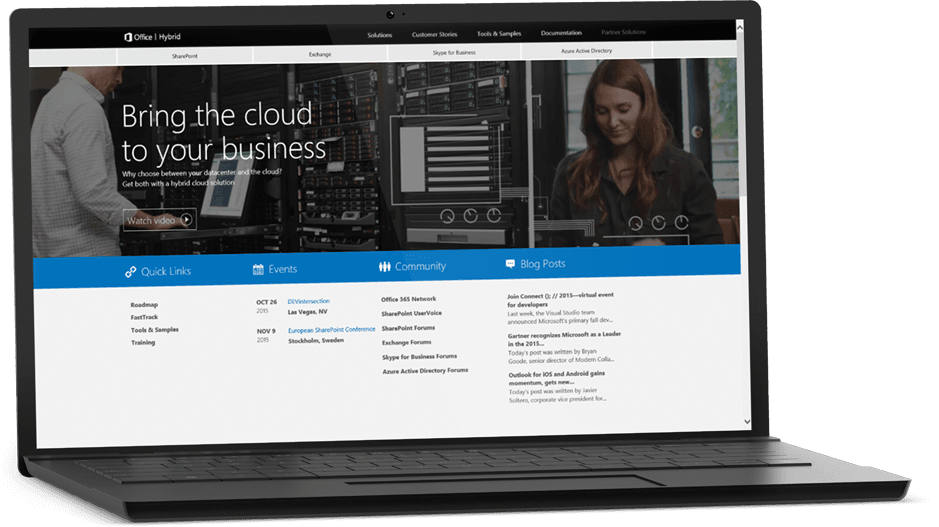The width and height of the screenshot is (939, 527).
Task: Open Azure Active Directory Forums link
Action: [425, 371]
